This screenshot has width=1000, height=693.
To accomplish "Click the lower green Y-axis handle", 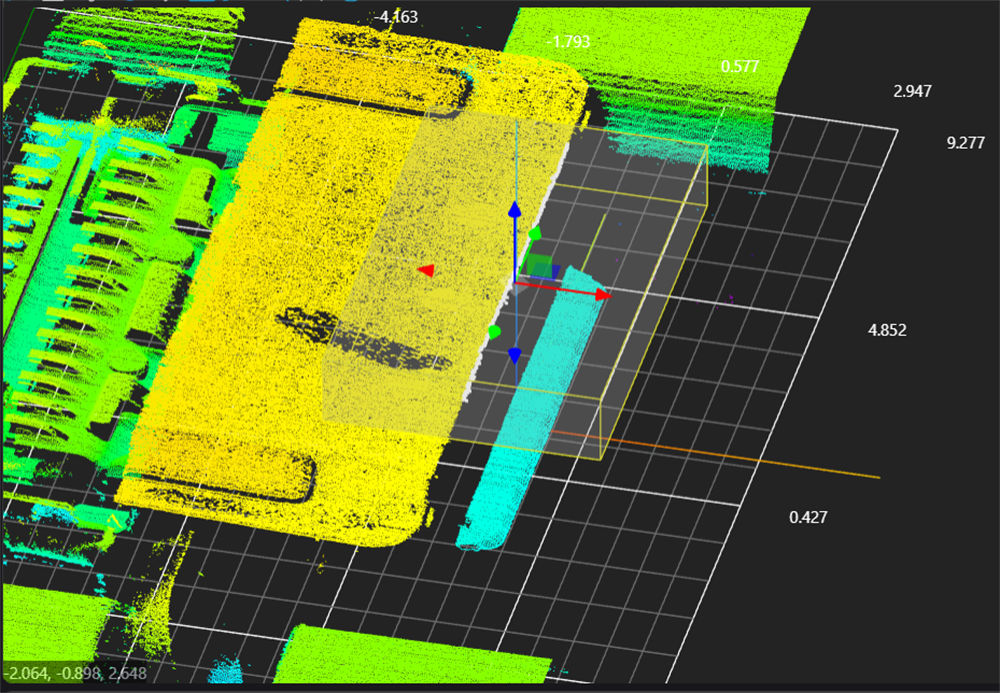I will pyautogui.click(x=494, y=332).
